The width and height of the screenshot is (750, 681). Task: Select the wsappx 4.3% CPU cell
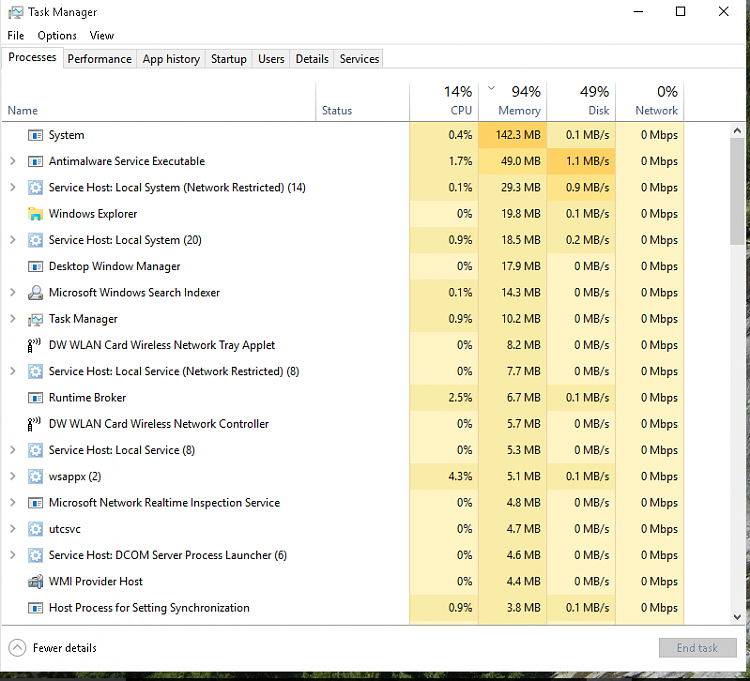pos(444,476)
